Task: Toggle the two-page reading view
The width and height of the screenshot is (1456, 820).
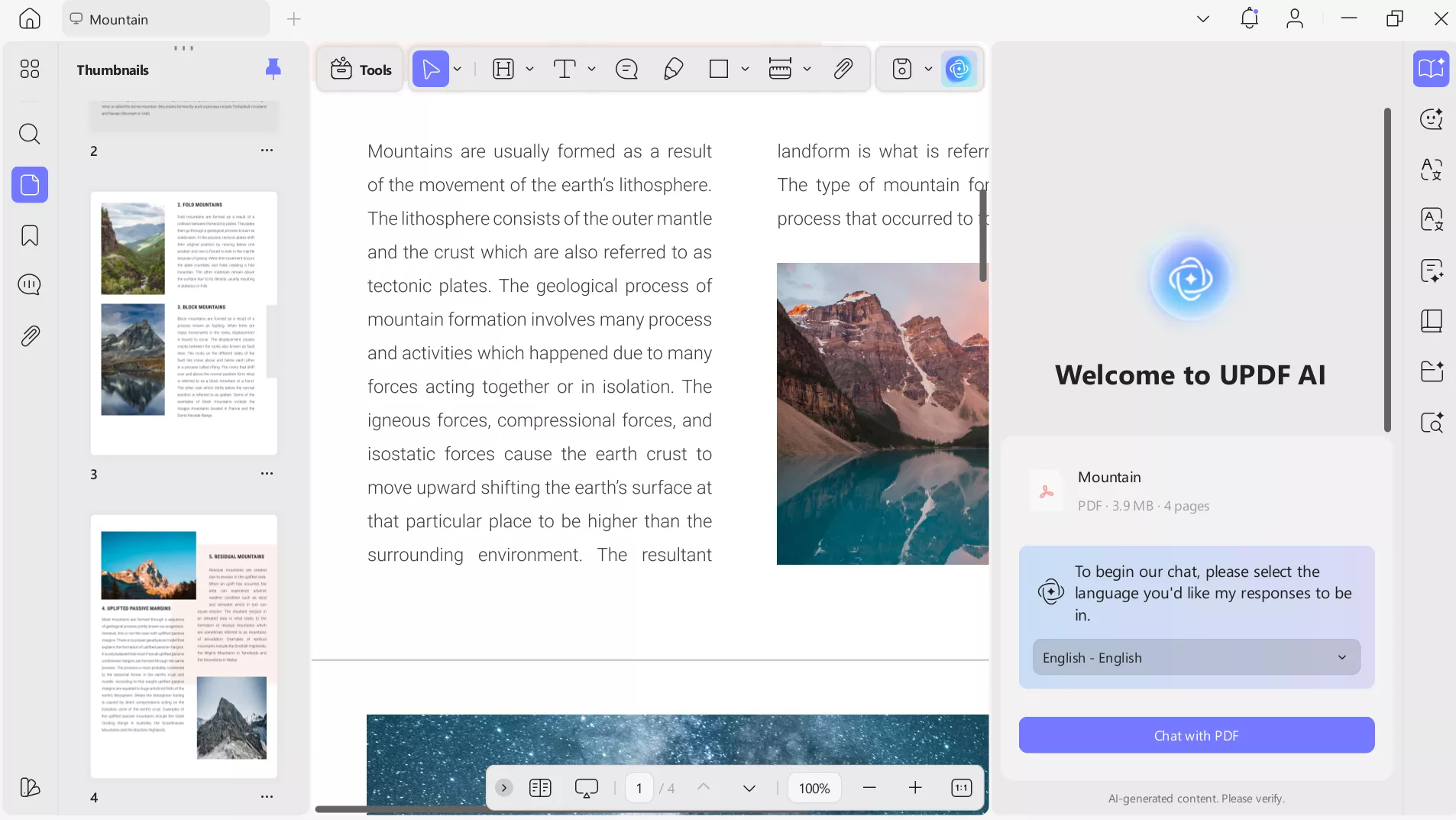Action: (x=540, y=788)
